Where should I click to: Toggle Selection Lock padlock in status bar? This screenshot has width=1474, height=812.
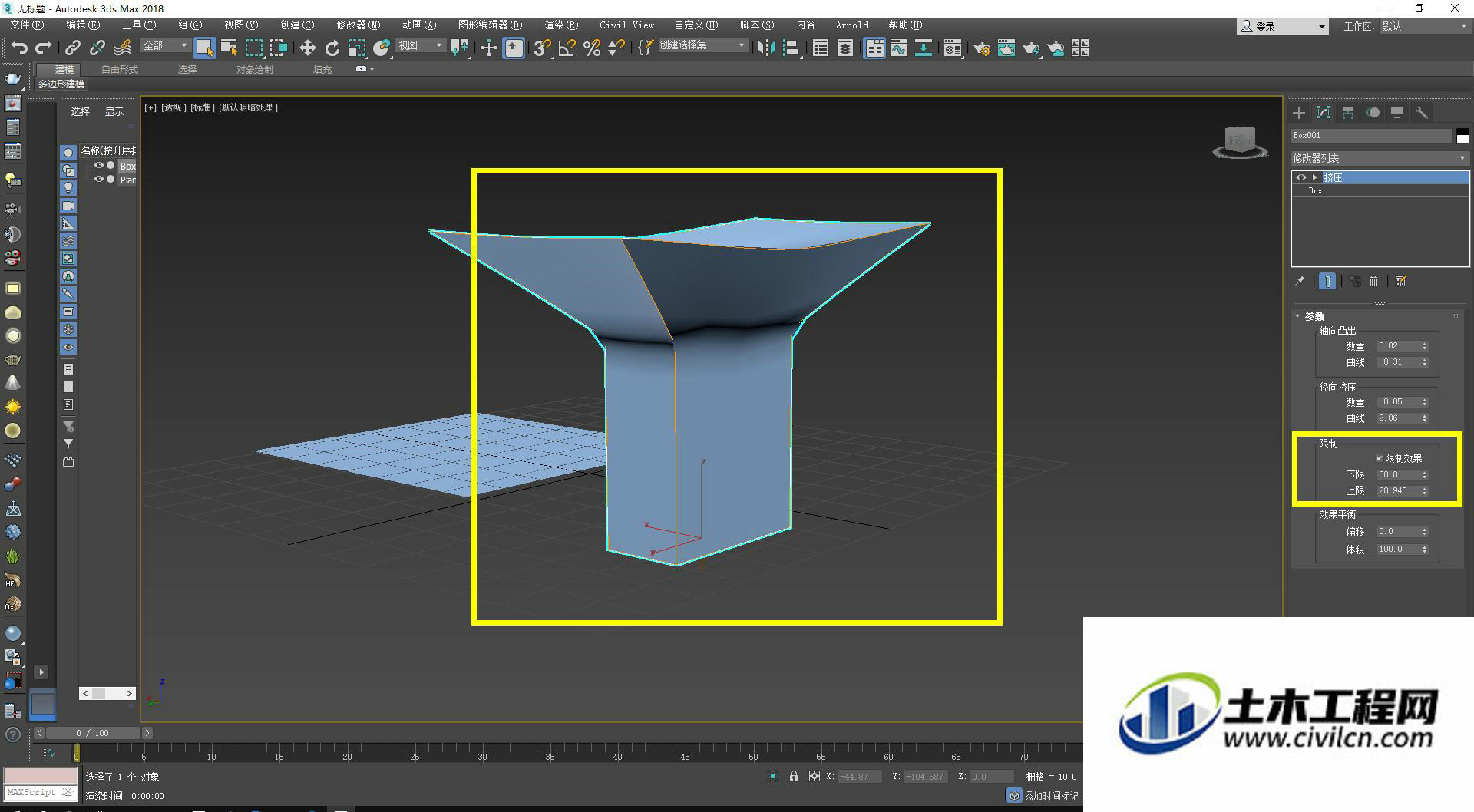pos(794,776)
